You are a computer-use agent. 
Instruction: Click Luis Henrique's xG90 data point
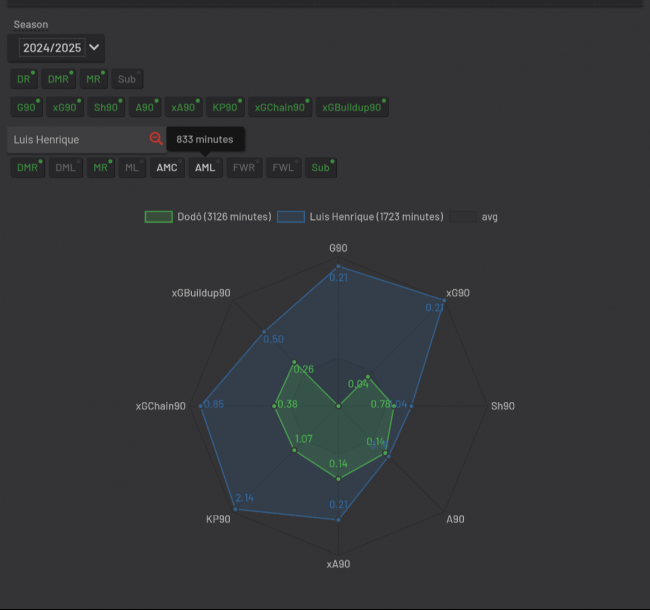pyautogui.click(x=444, y=300)
